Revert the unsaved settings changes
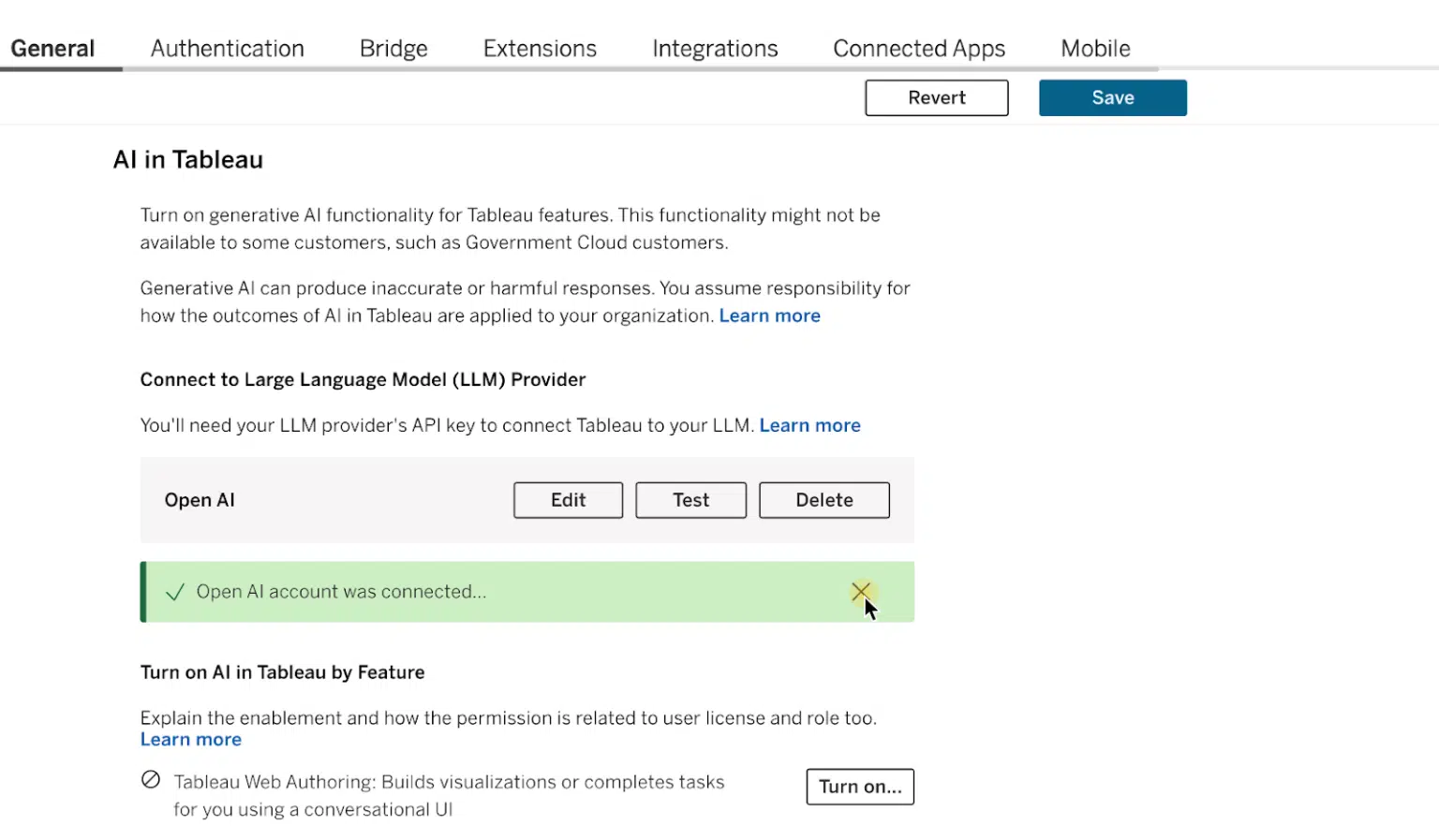 936,98
